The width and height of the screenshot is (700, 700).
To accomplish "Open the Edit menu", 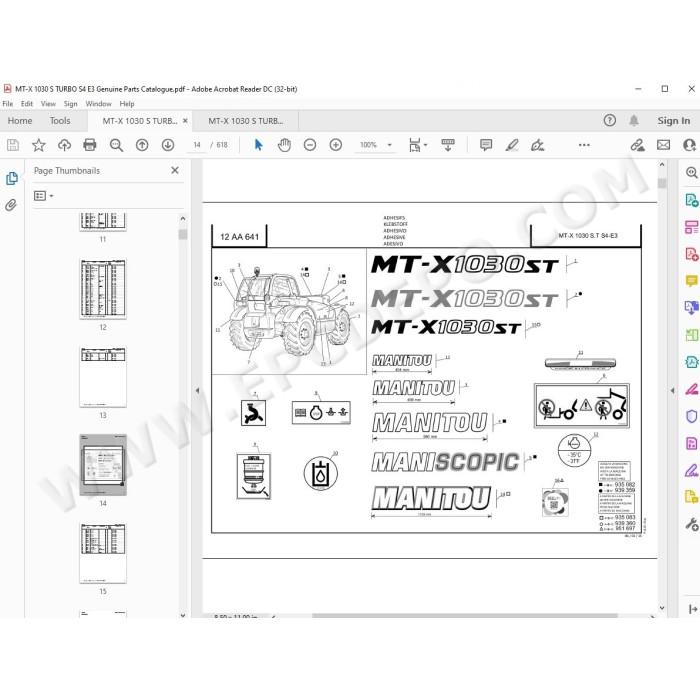I will pos(27,104).
